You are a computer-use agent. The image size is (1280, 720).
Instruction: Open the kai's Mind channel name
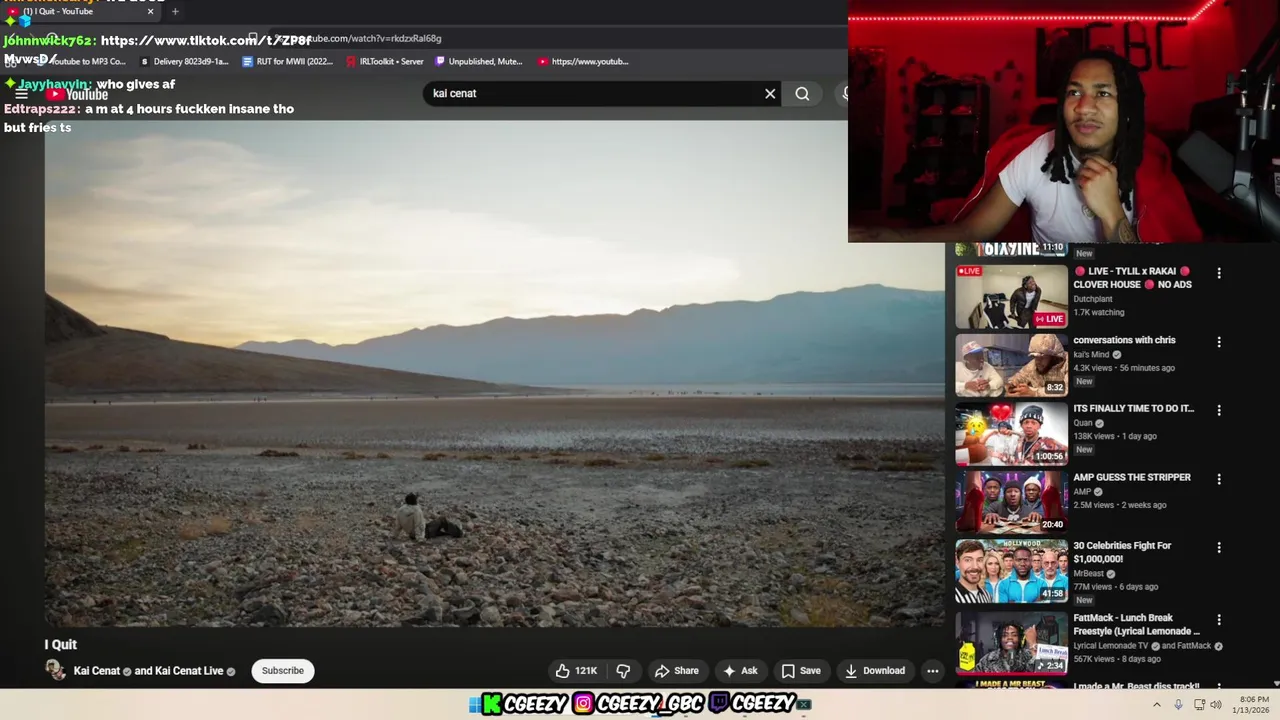pyautogui.click(x=1092, y=355)
